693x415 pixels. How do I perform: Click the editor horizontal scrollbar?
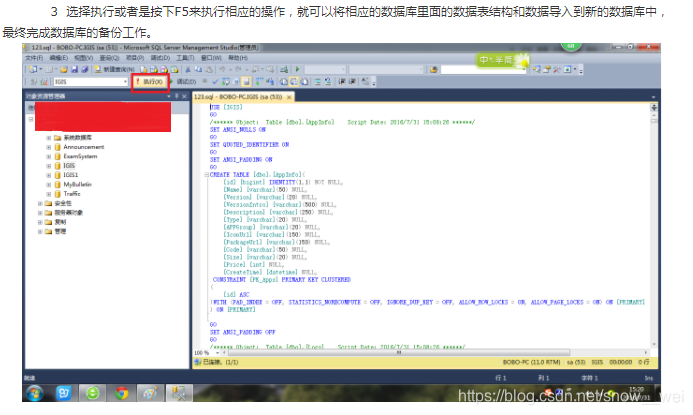(x=399, y=353)
